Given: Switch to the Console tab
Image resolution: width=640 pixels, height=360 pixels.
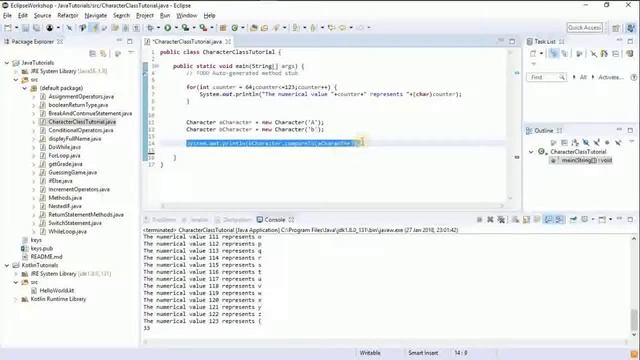Looking at the screenshot, I should tap(275, 220).
